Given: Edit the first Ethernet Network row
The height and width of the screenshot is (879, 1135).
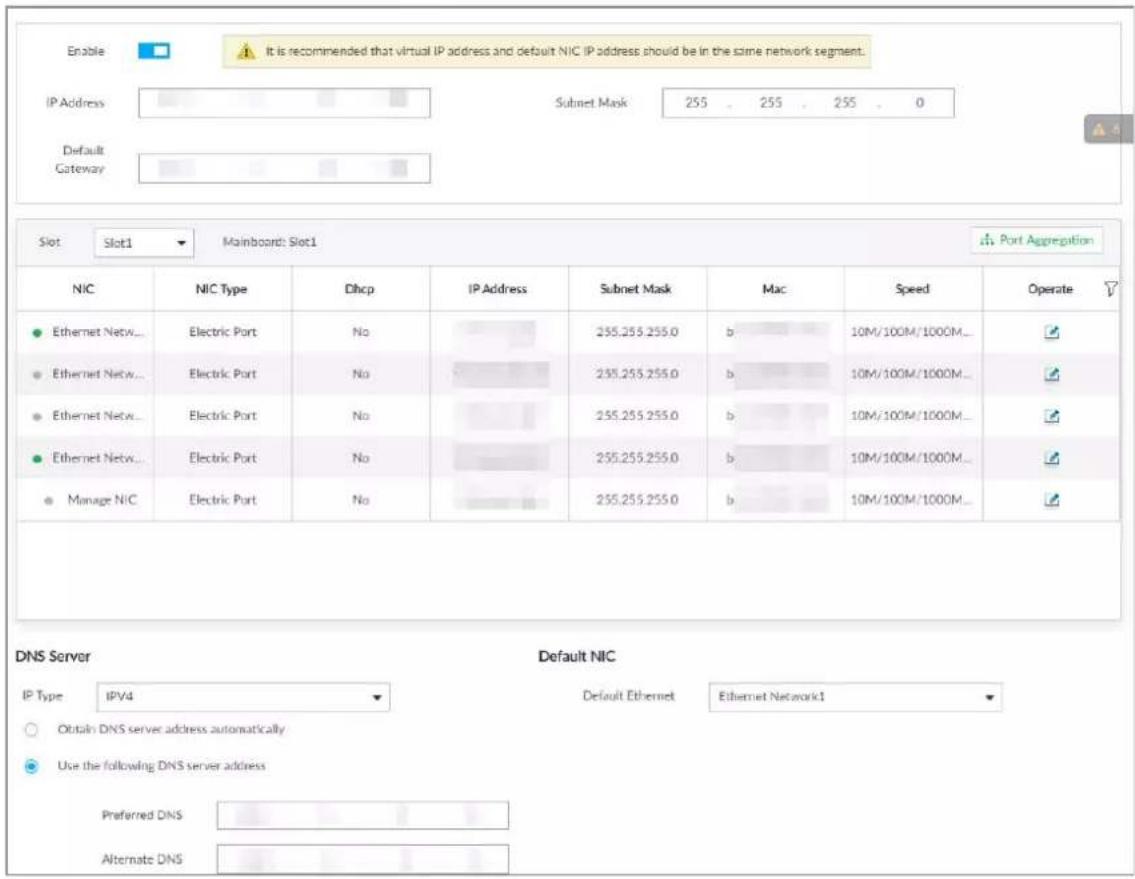Looking at the screenshot, I should (x=1052, y=332).
